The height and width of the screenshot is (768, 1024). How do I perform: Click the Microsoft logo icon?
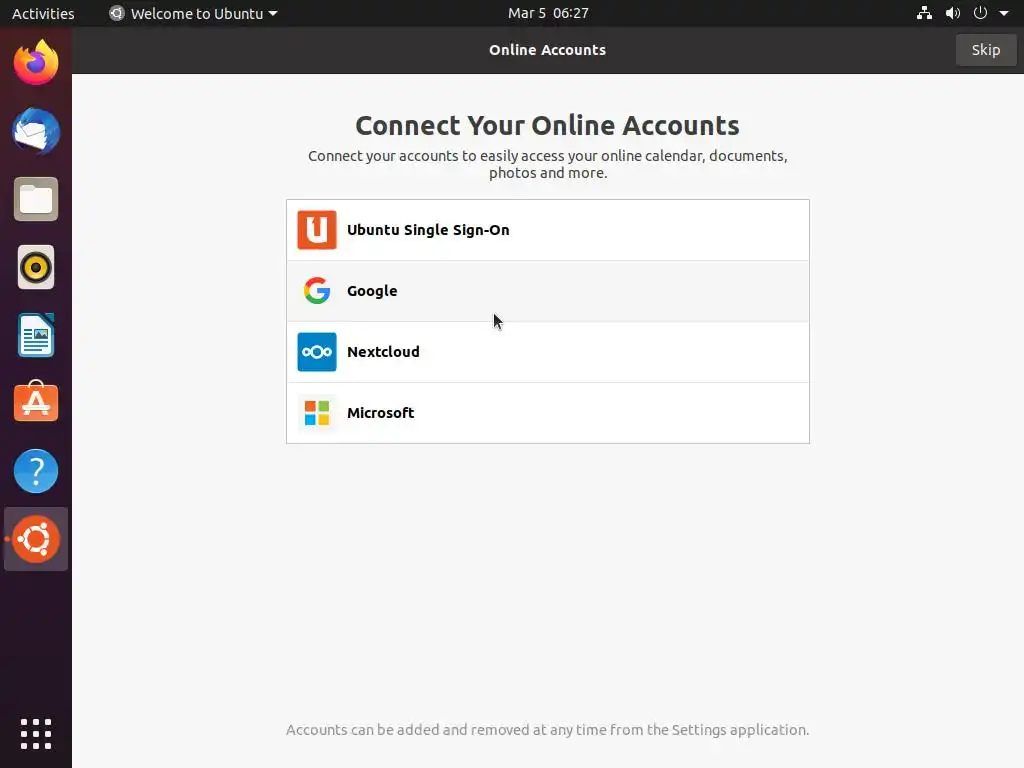(x=317, y=413)
